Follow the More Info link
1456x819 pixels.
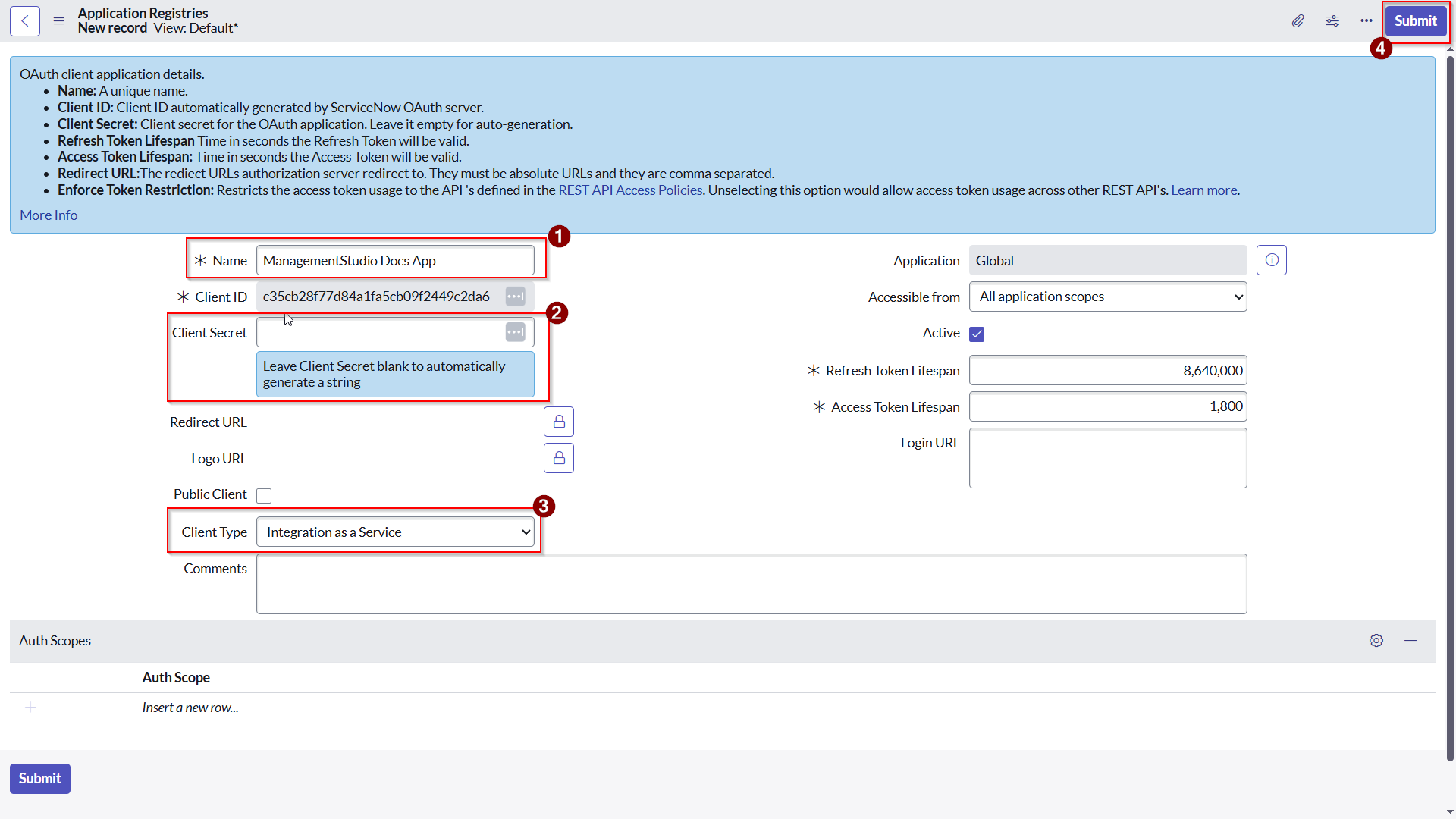49,215
